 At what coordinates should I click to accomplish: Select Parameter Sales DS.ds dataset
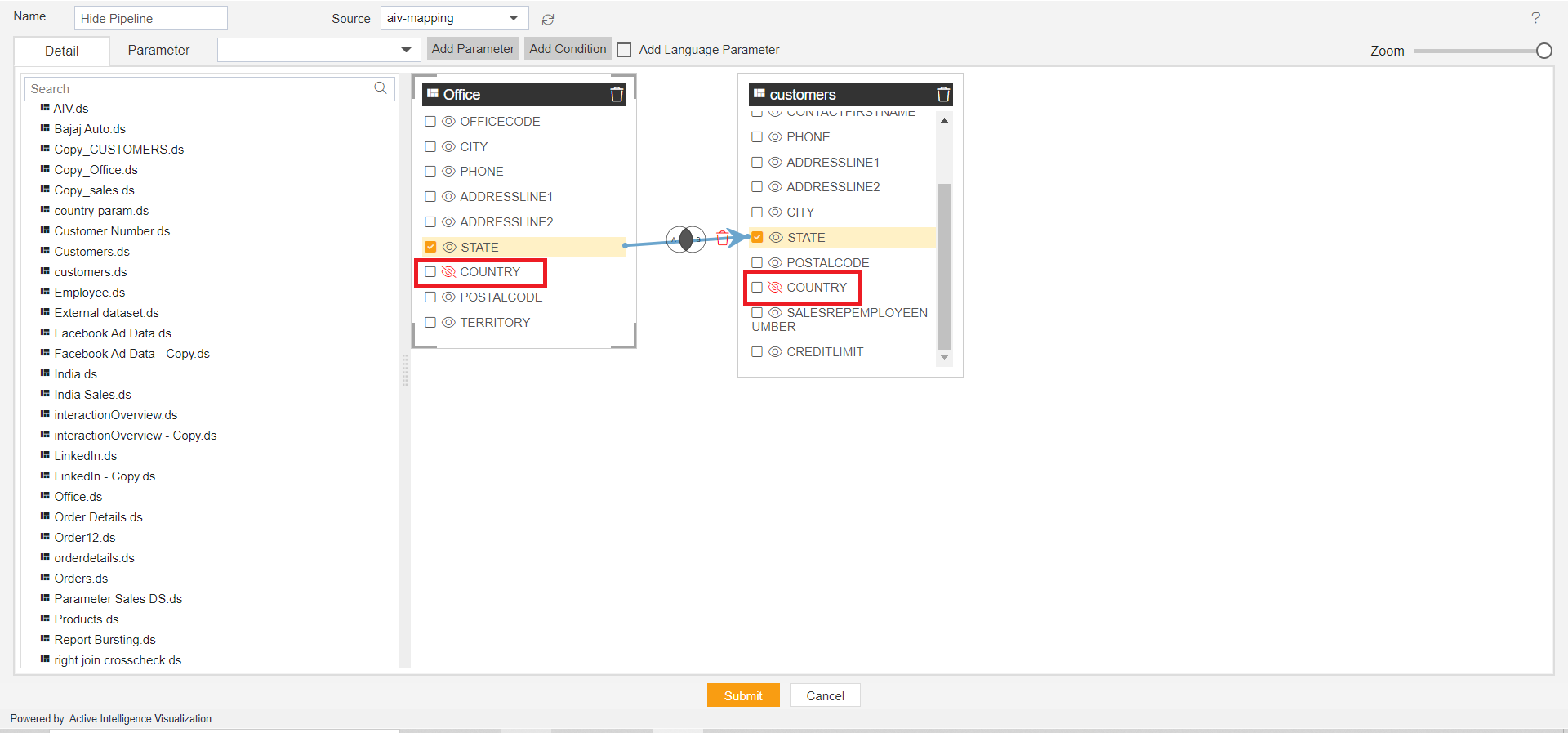pyautogui.click(x=118, y=599)
